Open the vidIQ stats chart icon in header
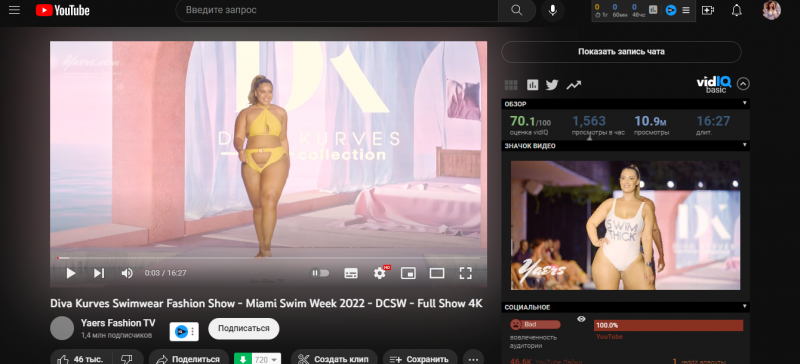The image size is (800, 364). point(653,10)
